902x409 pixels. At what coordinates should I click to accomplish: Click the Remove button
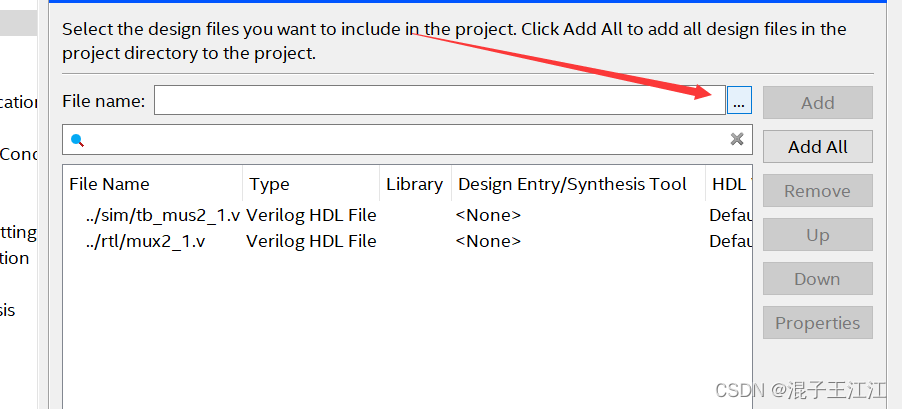click(x=817, y=191)
